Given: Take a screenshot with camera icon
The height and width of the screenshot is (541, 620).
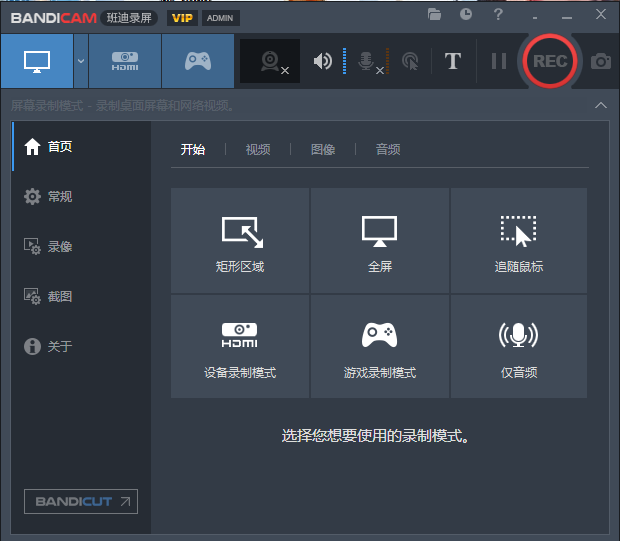Looking at the screenshot, I should coord(601,61).
